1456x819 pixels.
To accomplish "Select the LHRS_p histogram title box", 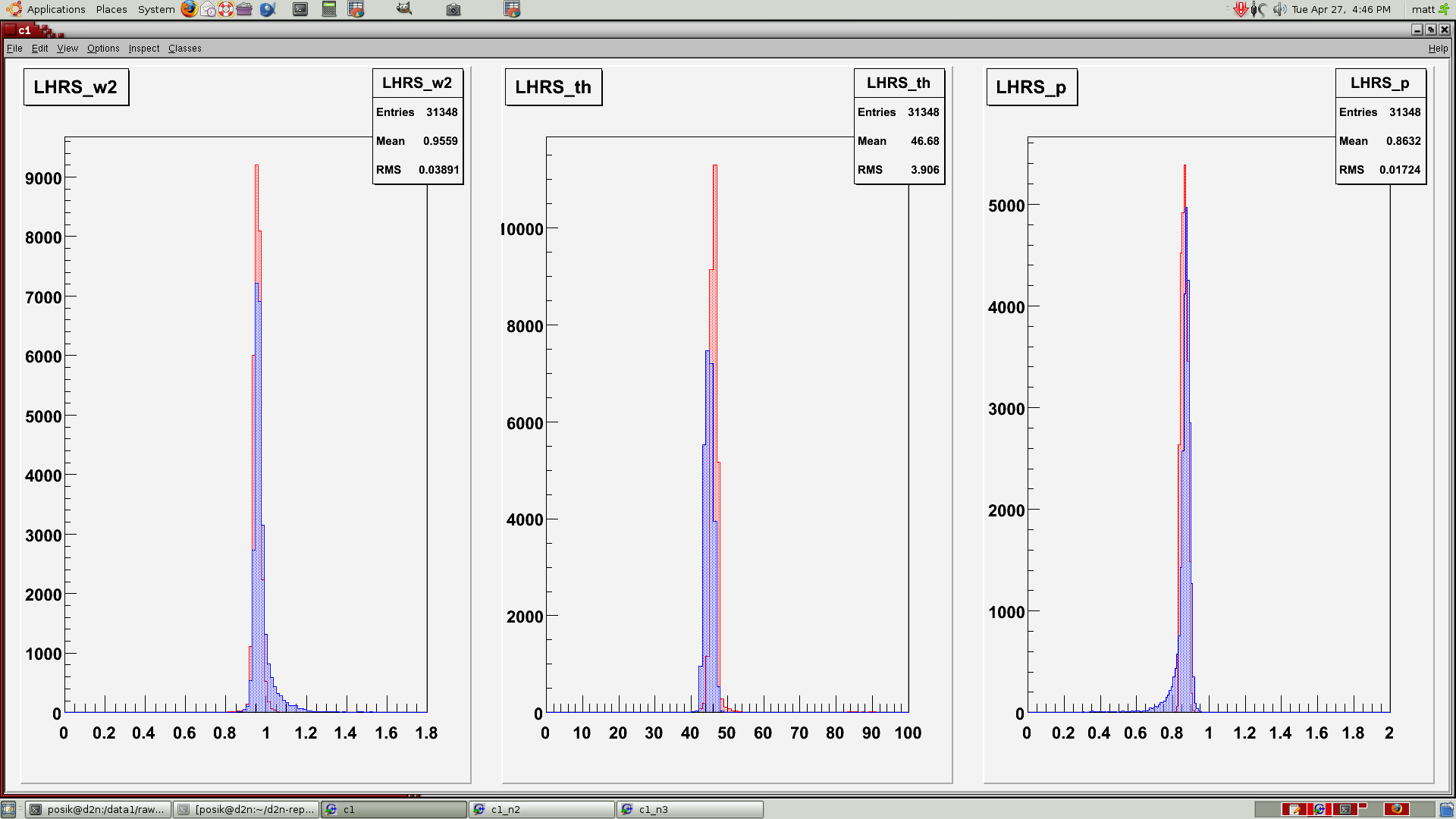I will pos(1031,87).
